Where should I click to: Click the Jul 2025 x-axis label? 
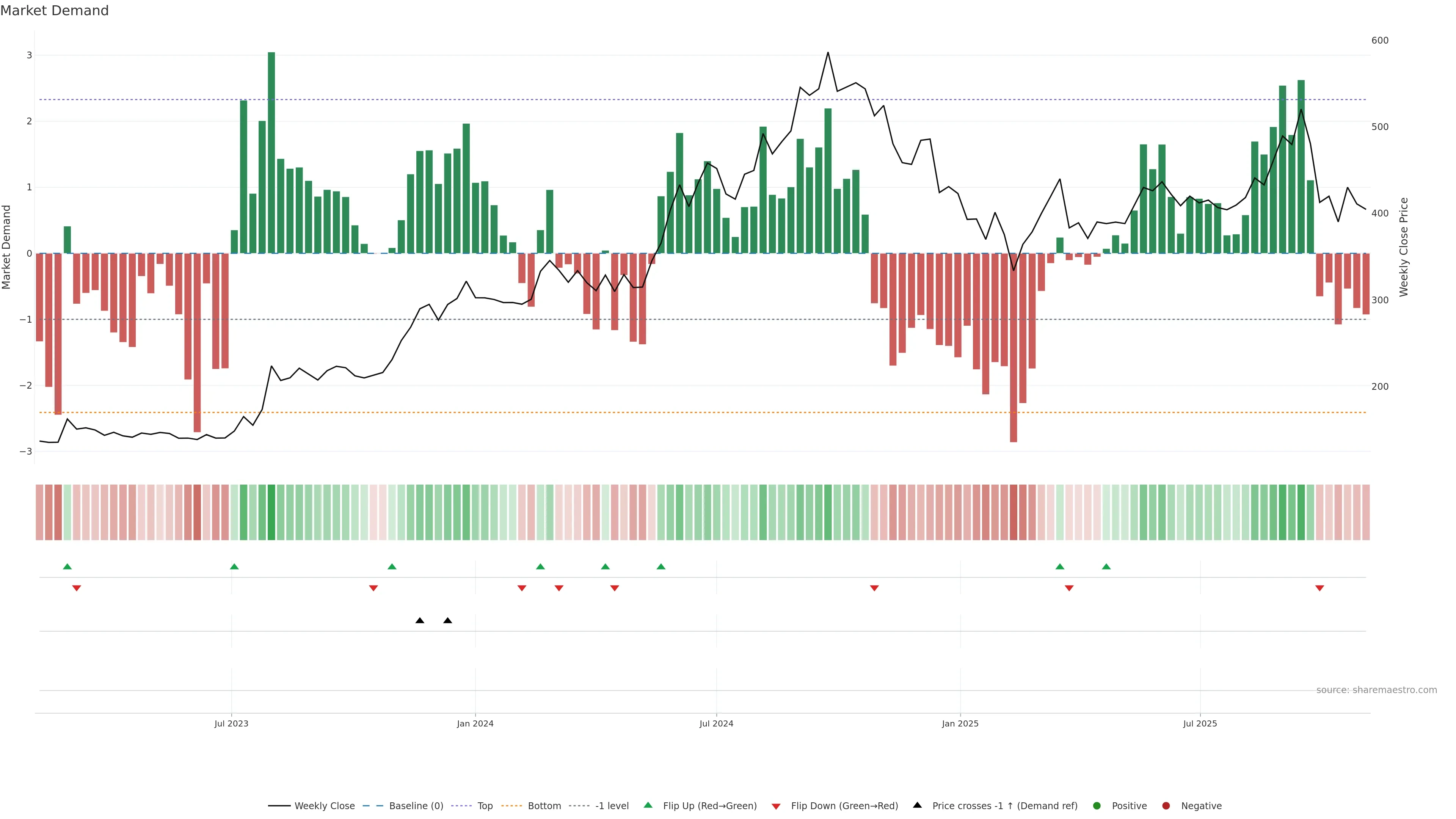coord(1200,723)
